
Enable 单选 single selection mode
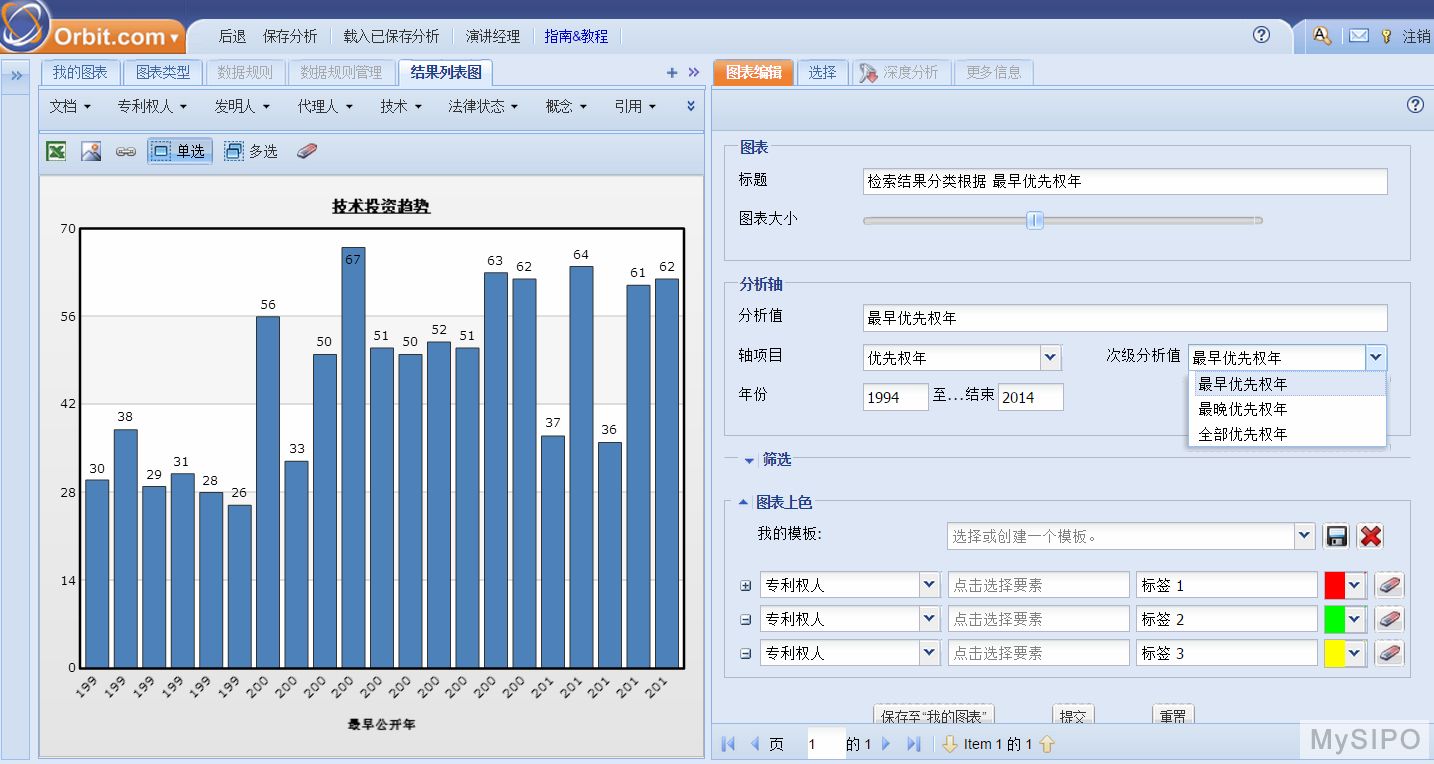tap(180, 151)
